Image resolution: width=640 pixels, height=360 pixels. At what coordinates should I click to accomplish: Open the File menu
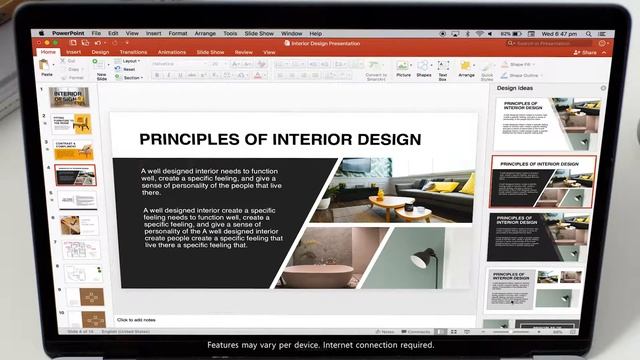pyautogui.click(x=96, y=33)
